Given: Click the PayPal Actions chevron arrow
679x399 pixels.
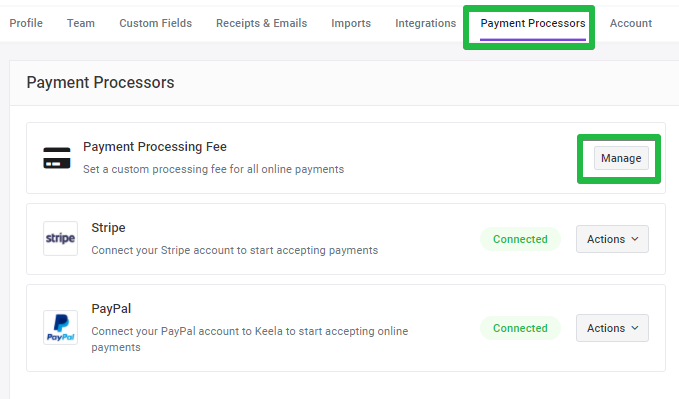Looking at the screenshot, I should point(635,328).
